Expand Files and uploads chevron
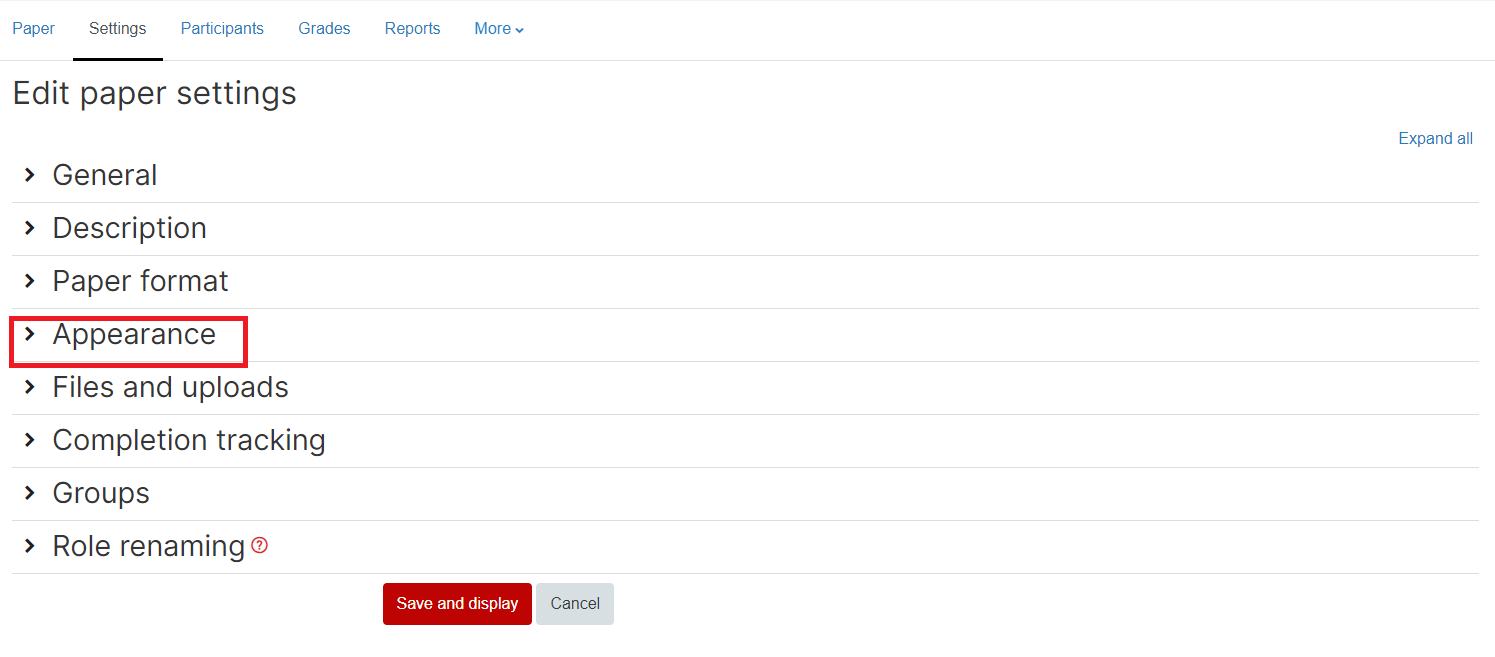The width and height of the screenshot is (1495, 657). coord(30,387)
